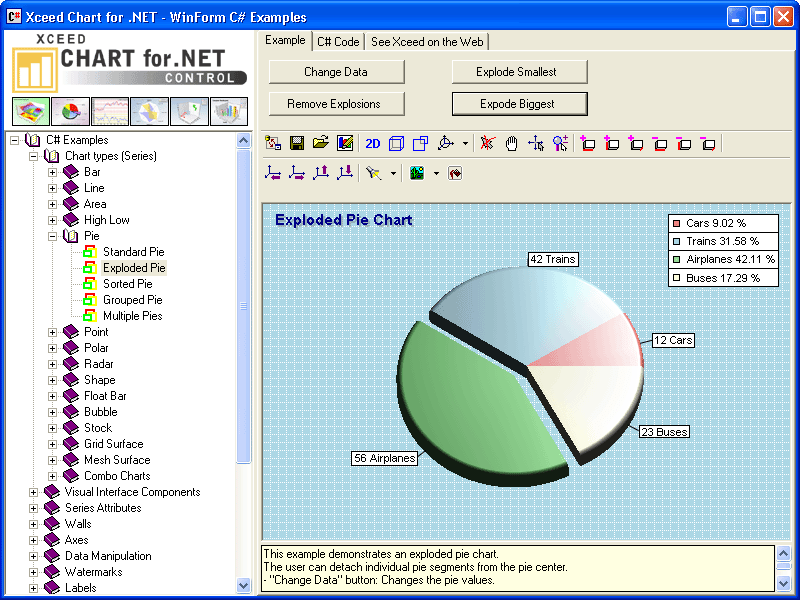This screenshot has height=600, width=800.
Task: Click the 23 Buses pie label
Action: click(664, 432)
